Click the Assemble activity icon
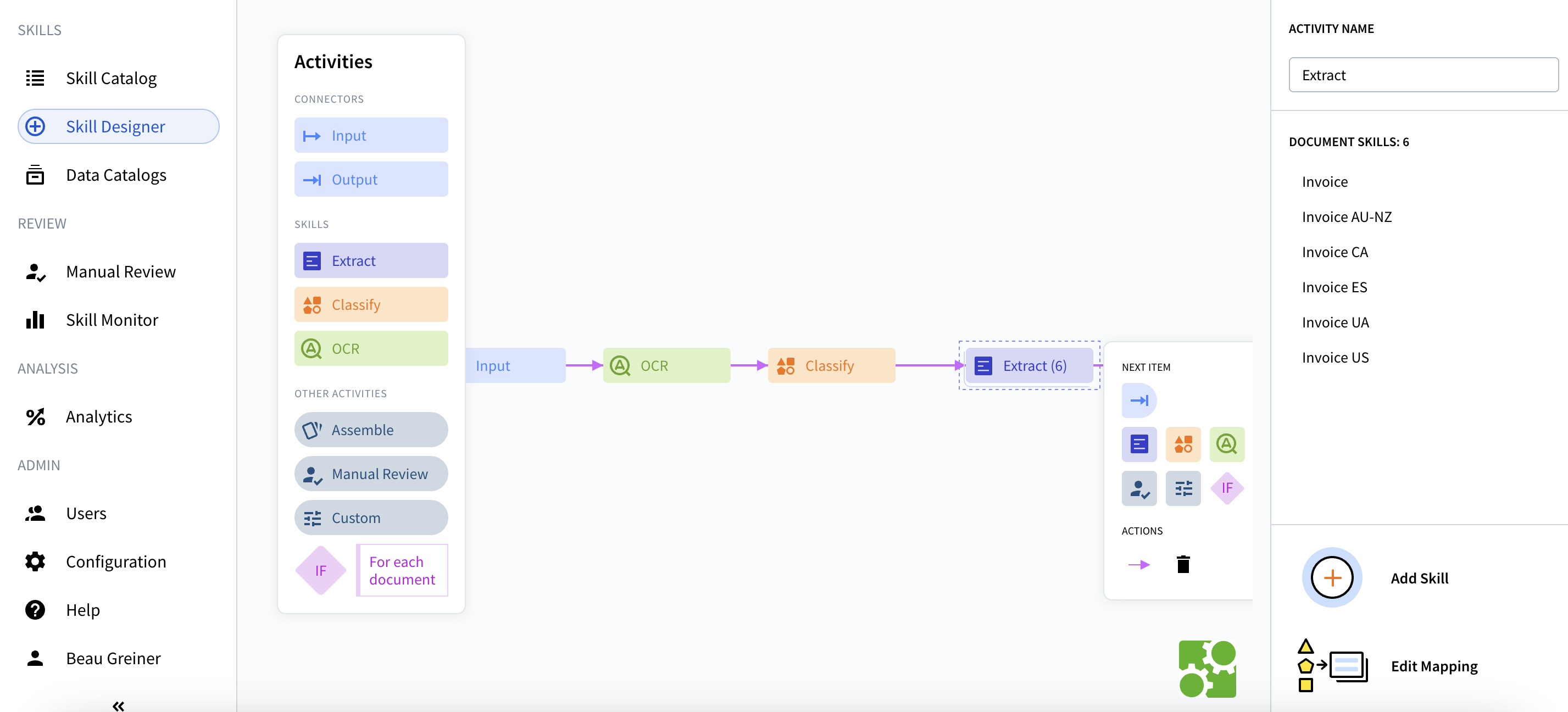The width and height of the screenshot is (1568, 712). [x=312, y=429]
